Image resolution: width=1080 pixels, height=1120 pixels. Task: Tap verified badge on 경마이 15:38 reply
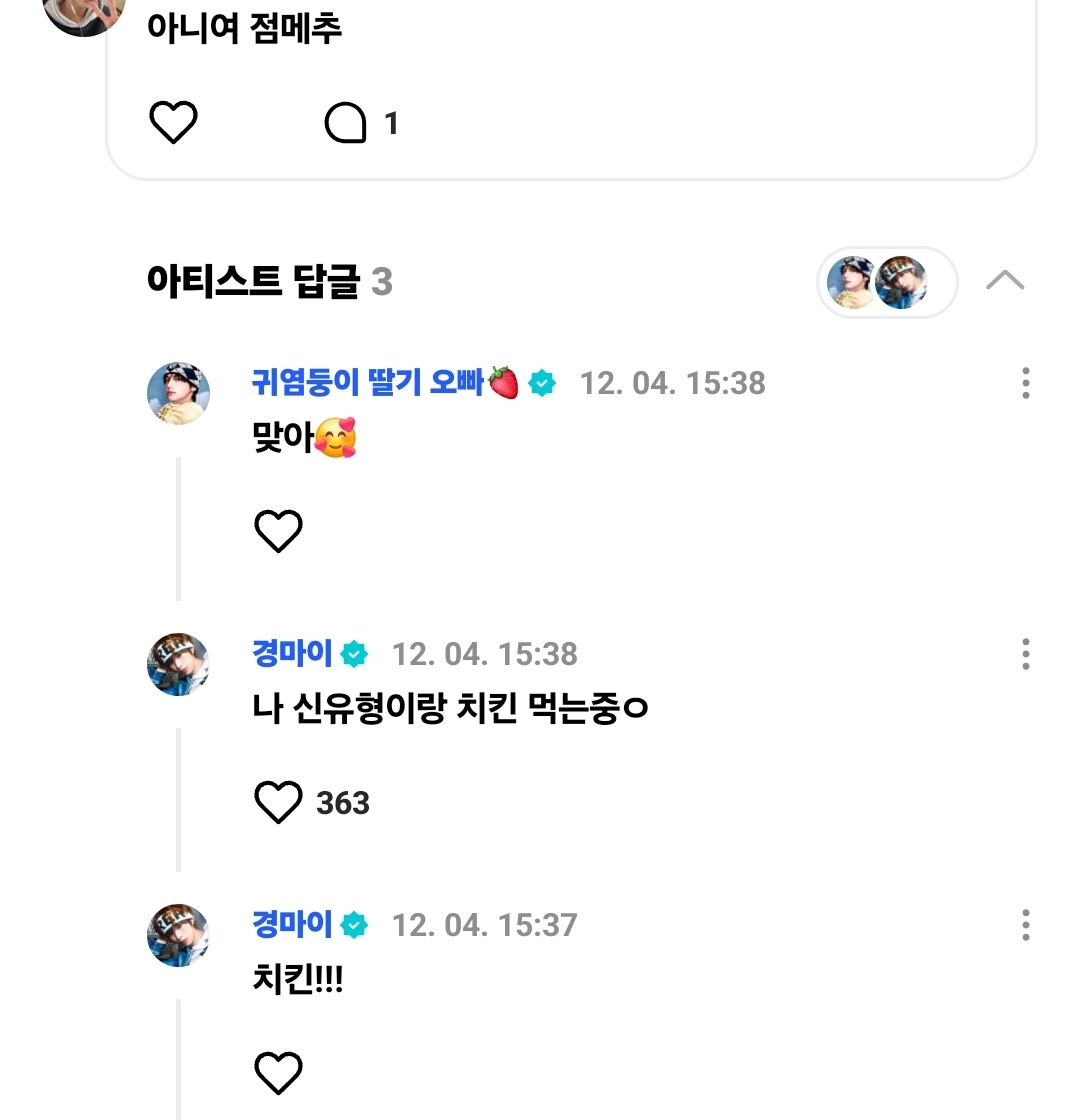point(354,655)
